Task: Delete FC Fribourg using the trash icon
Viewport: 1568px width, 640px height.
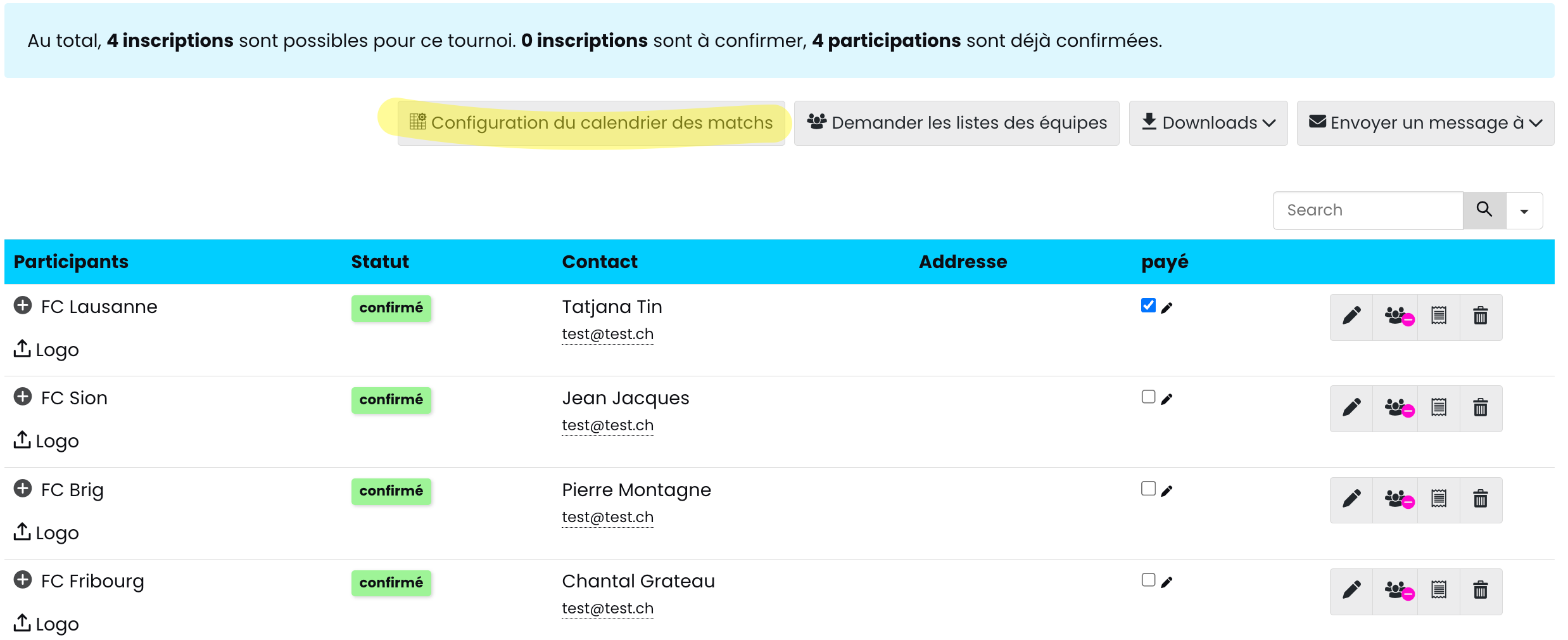Action: point(1481,591)
